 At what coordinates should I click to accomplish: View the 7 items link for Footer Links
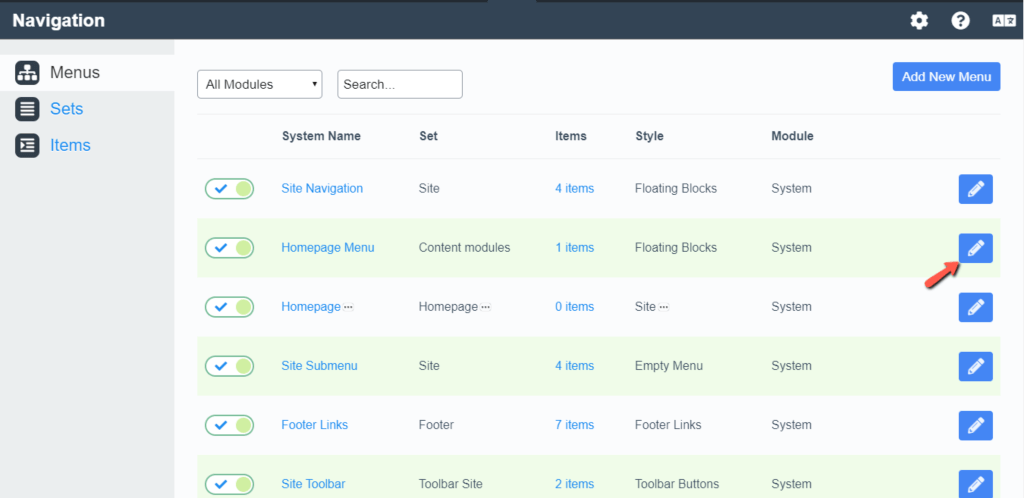click(x=574, y=425)
